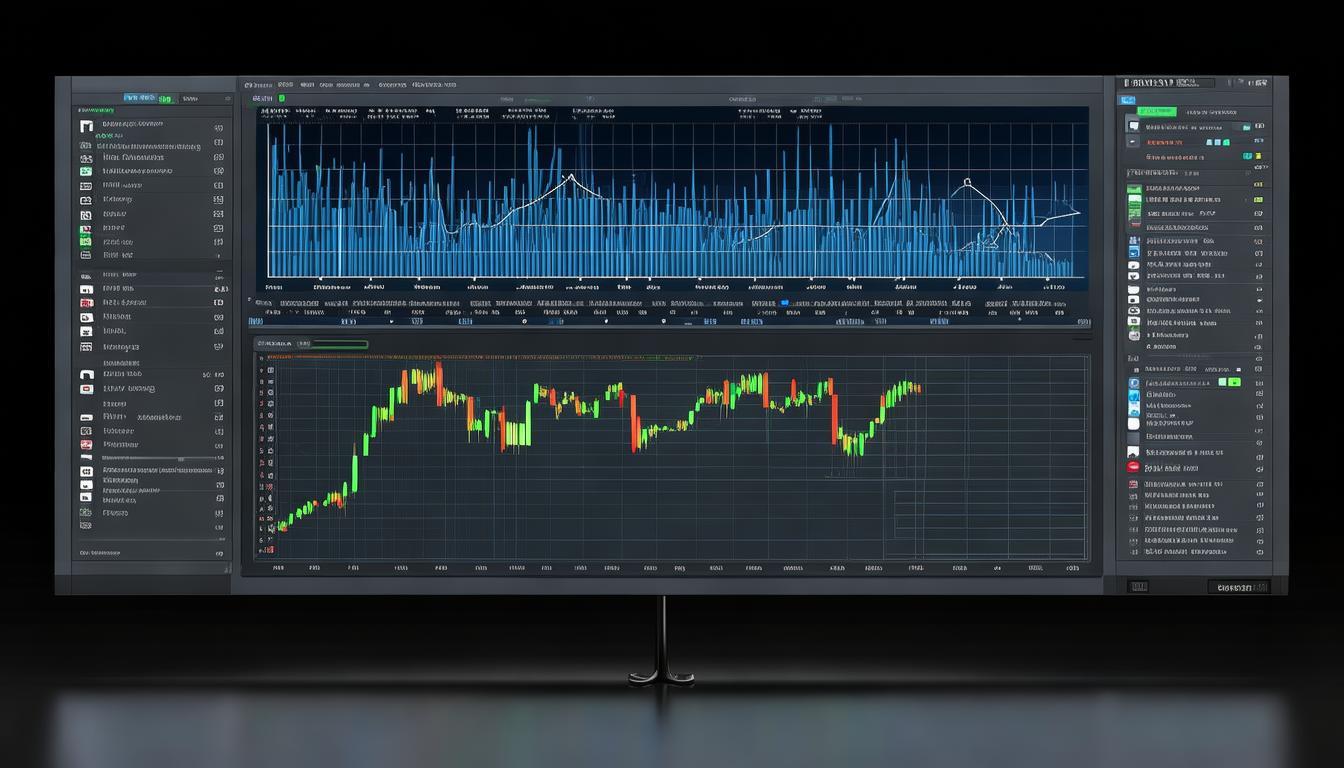Toggle the green switch in right panel middle row
Viewport: 1344px width, 768px height.
pos(1235,382)
